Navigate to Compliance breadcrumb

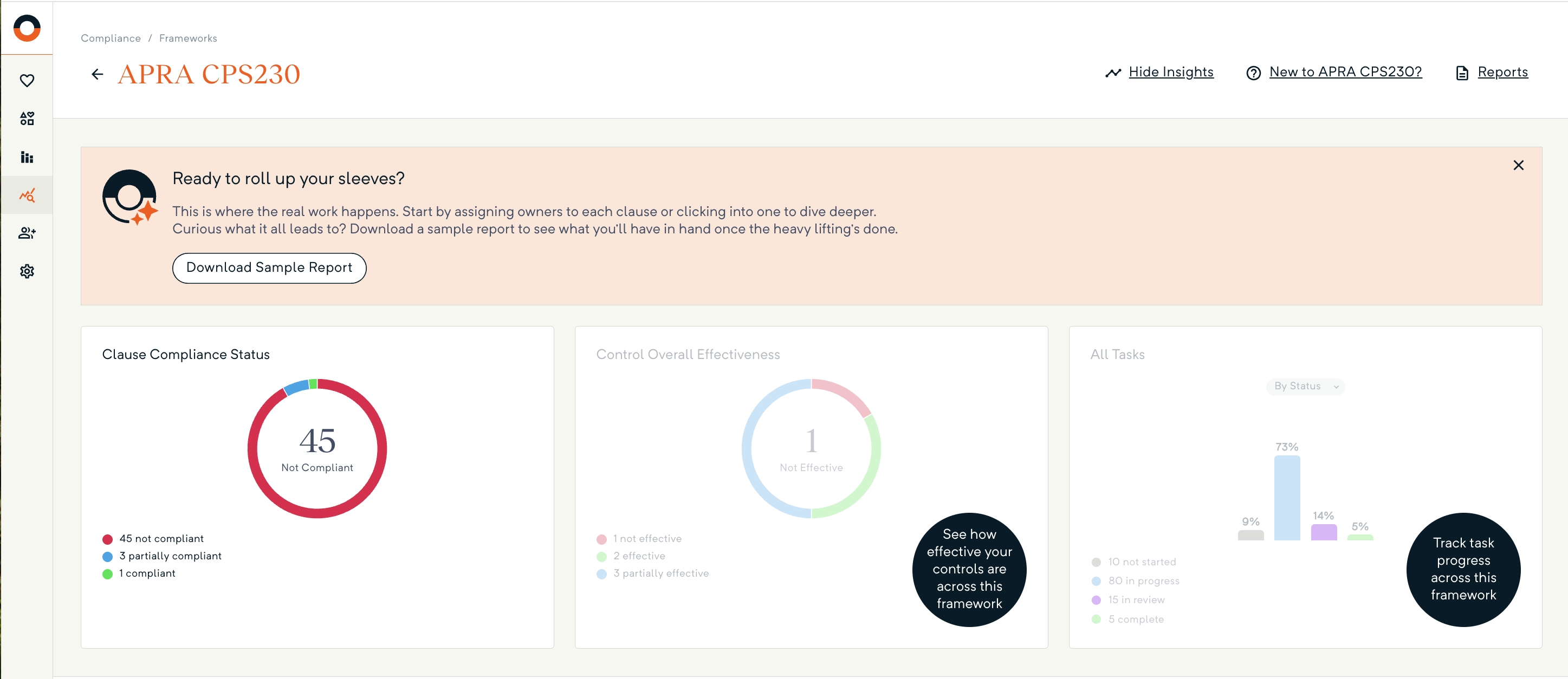coord(111,38)
